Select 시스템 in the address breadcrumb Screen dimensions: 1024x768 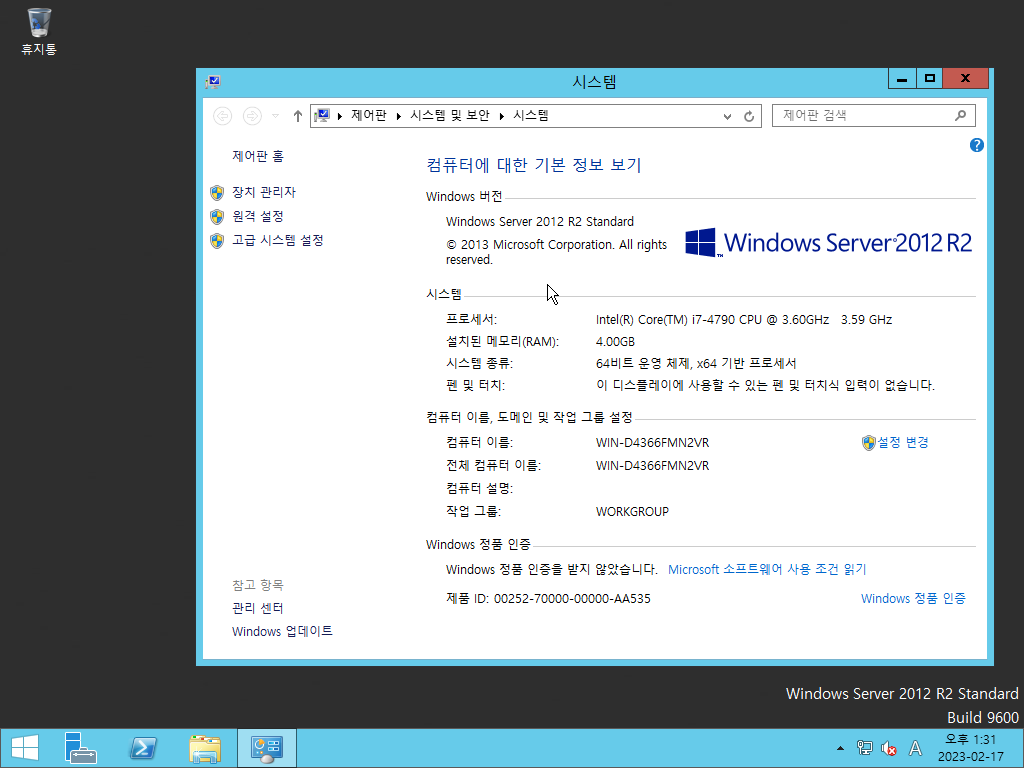point(530,116)
